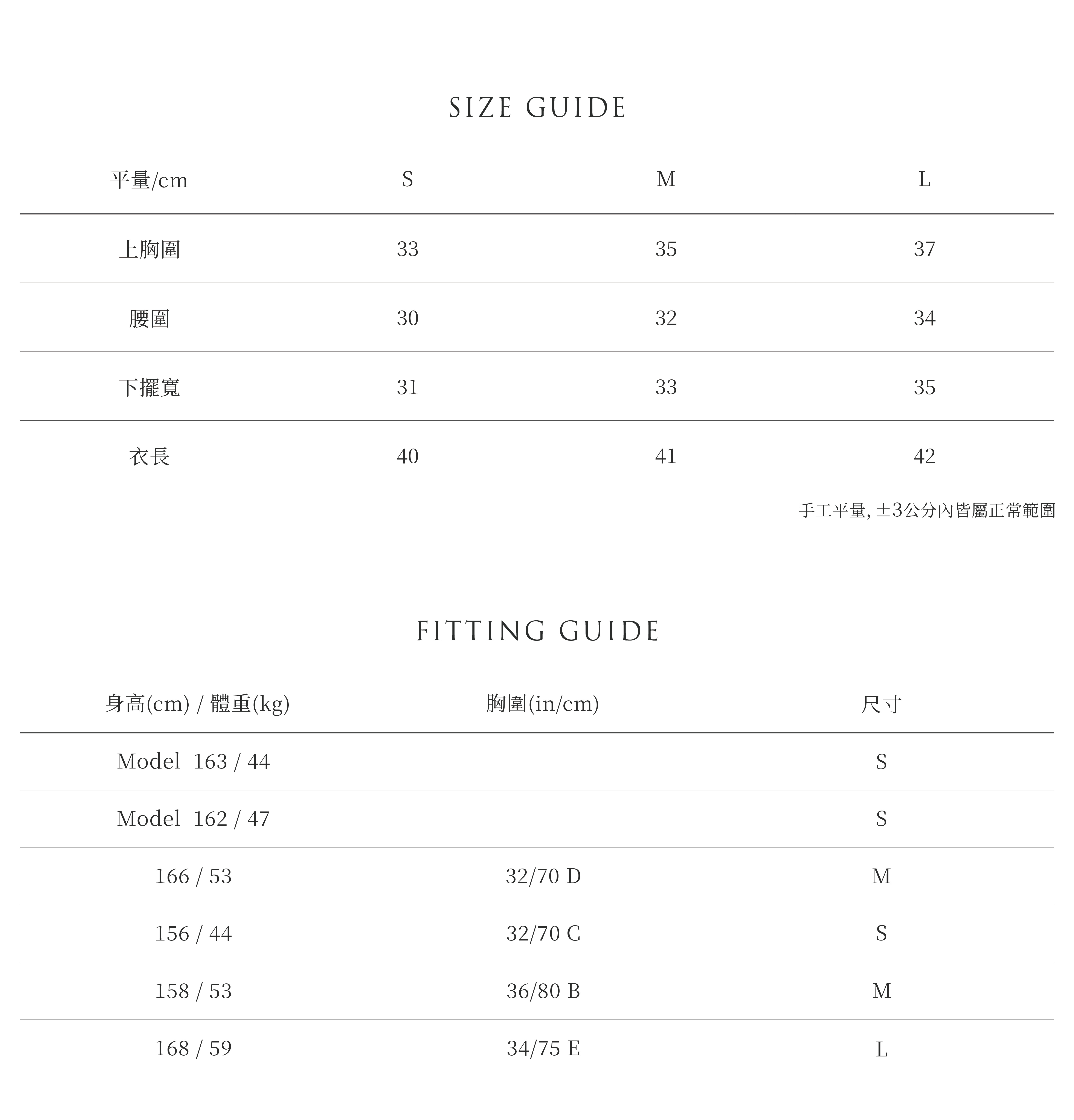The image size is (1074, 1120).
Task: Click the 衣長 value 40 for size S
Action: point(407,457)
